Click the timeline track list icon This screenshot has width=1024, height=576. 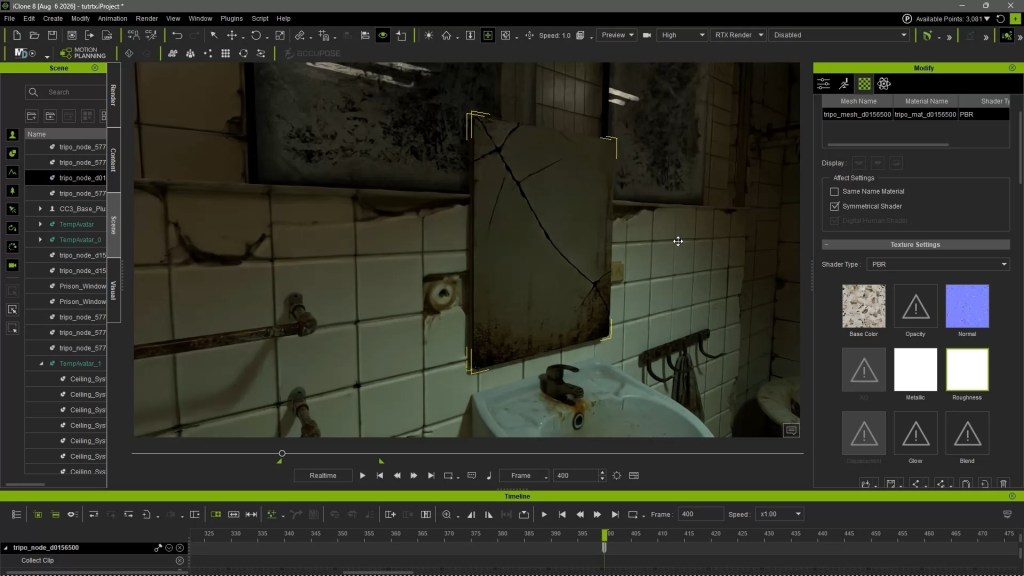coord(16,514)
